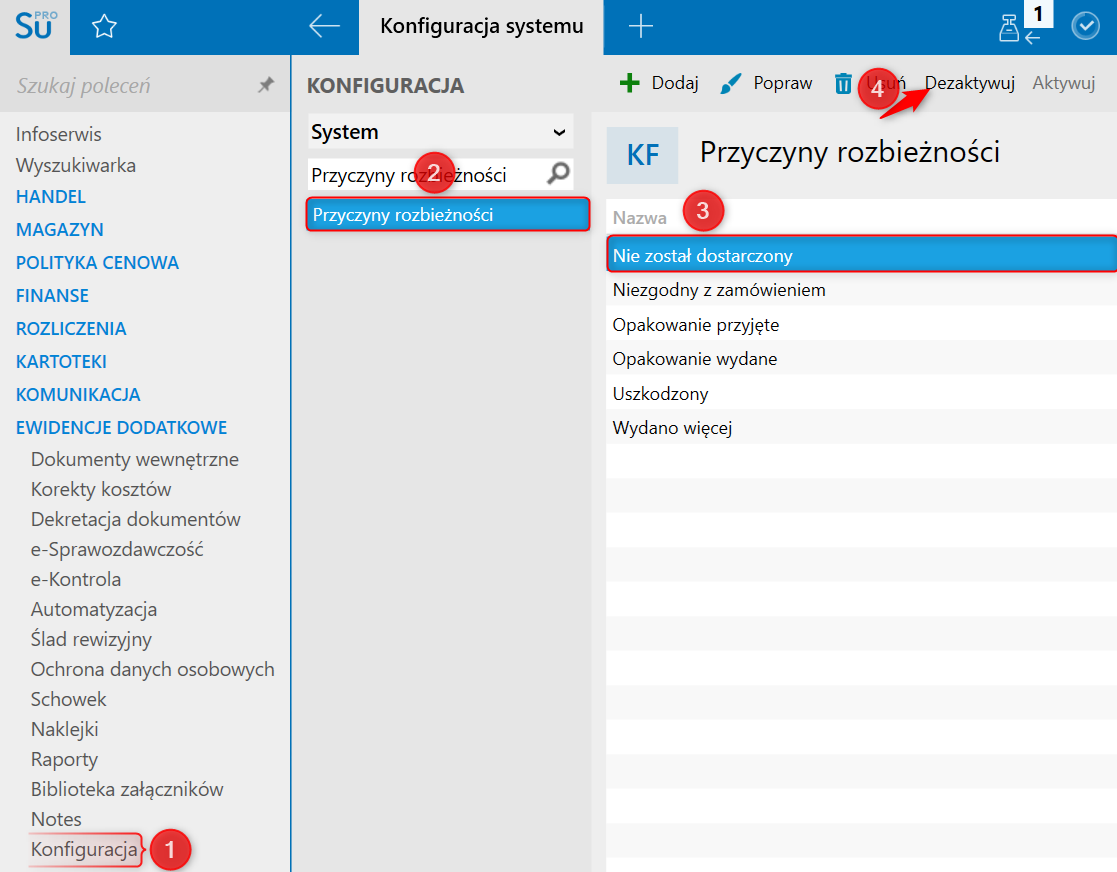Expand the ROZLICZENIA section

tap(71, 328)
